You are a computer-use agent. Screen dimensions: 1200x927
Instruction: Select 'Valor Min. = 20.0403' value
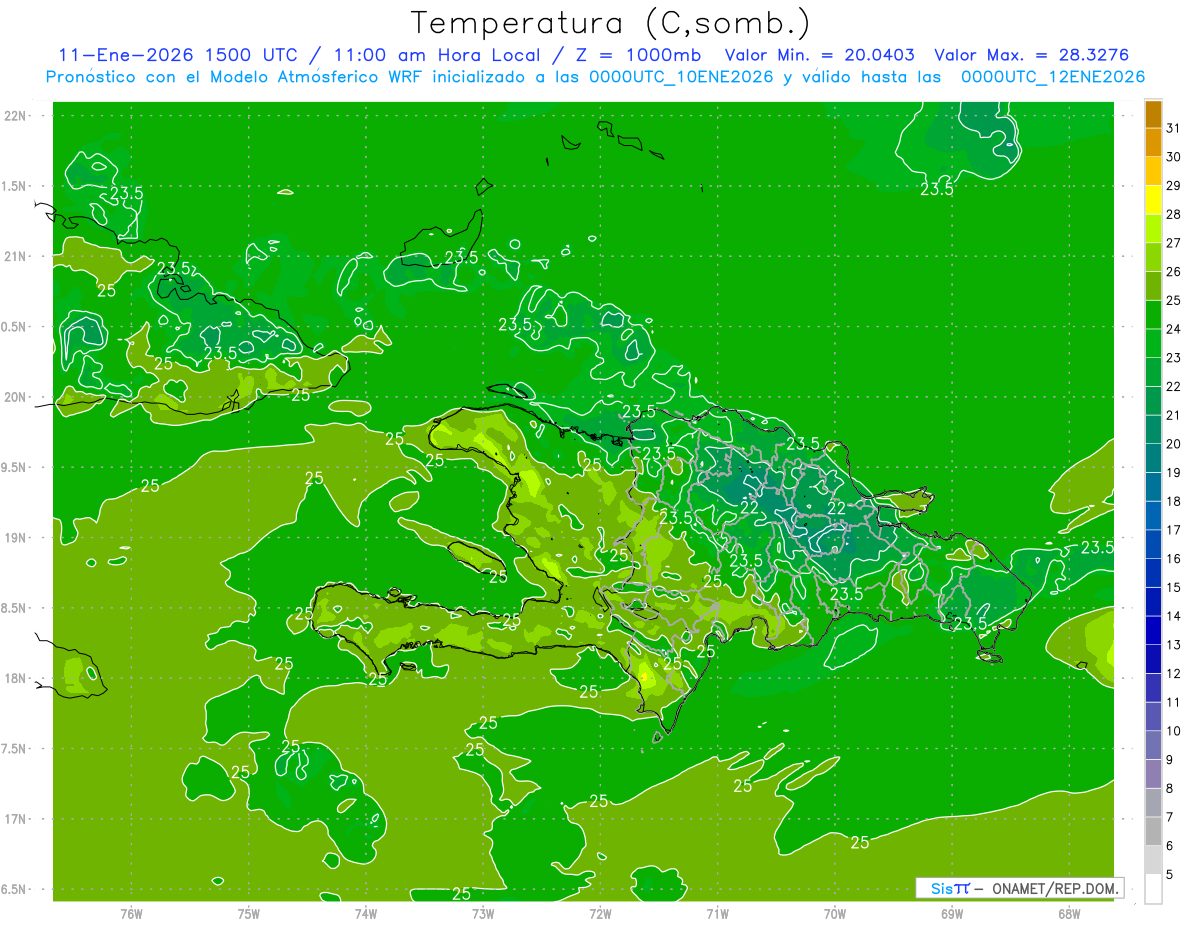pyautogui.click(x=820, y=55)
